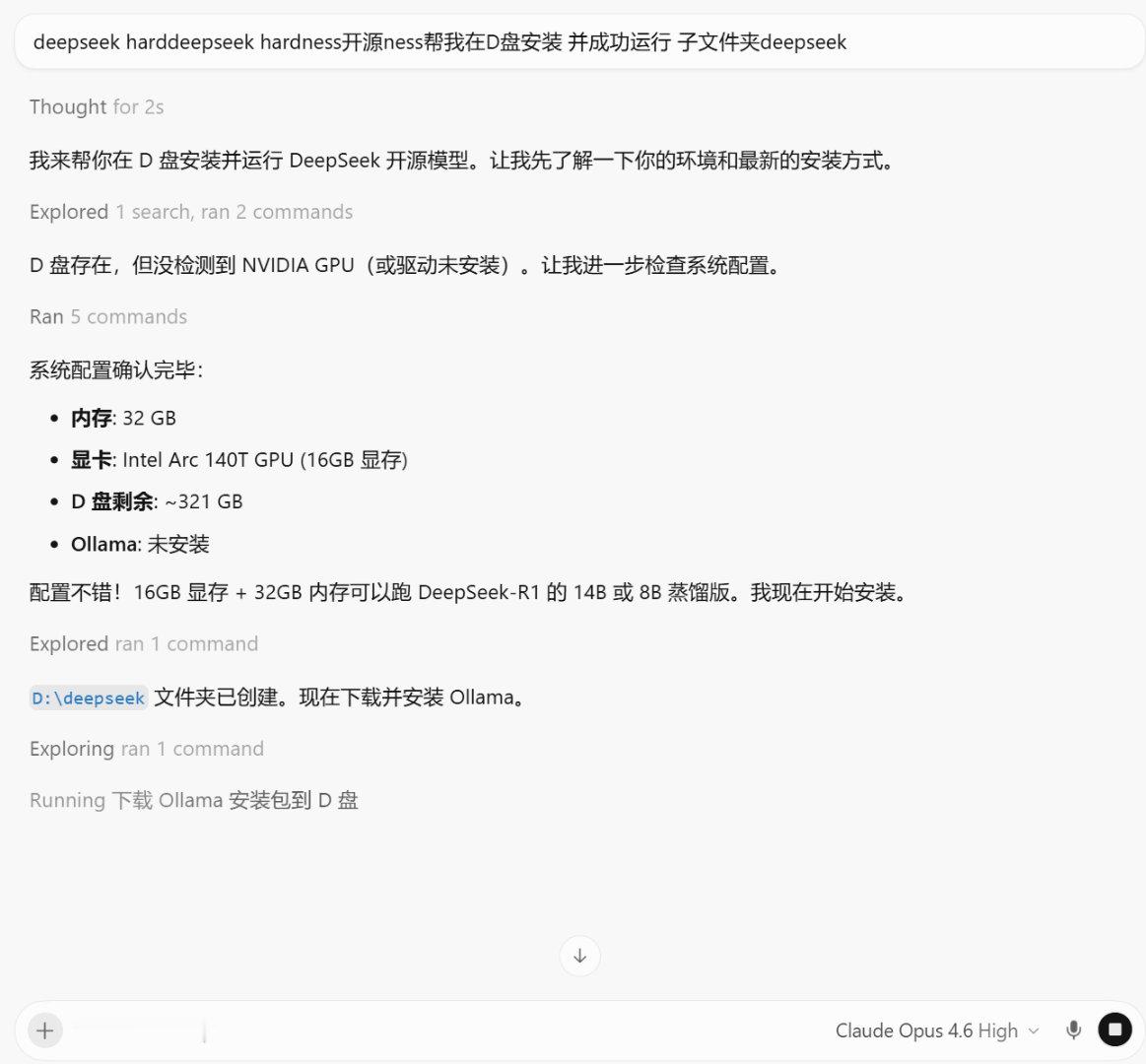The height and width of the screenshot is (1064, 1146).
Task: Click the microphone voice input icon
Action: (x=1073, y=1031)
